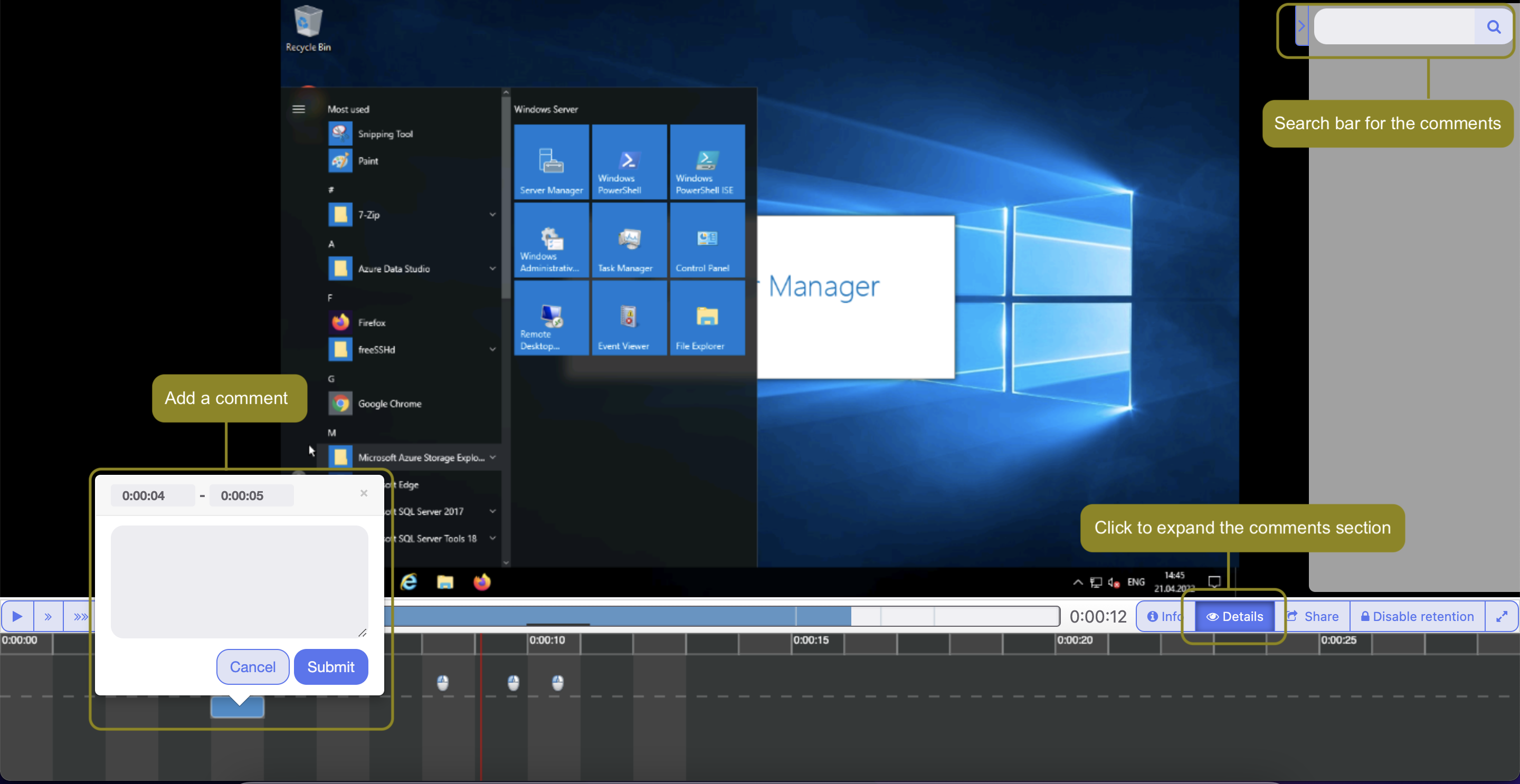1520x784 pixels.
Task: Click the comment start time 0:00:04 field
Action: [x=153, y=495]
